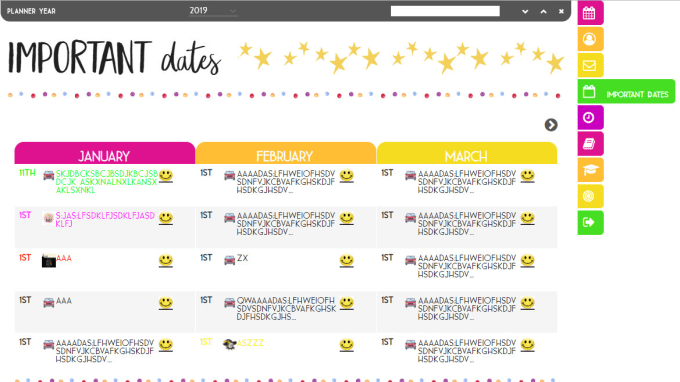The width and height of the screenshot is (680, 382).
Task: Click the bird icon beside ASZZZ
Action: point(229,344)
